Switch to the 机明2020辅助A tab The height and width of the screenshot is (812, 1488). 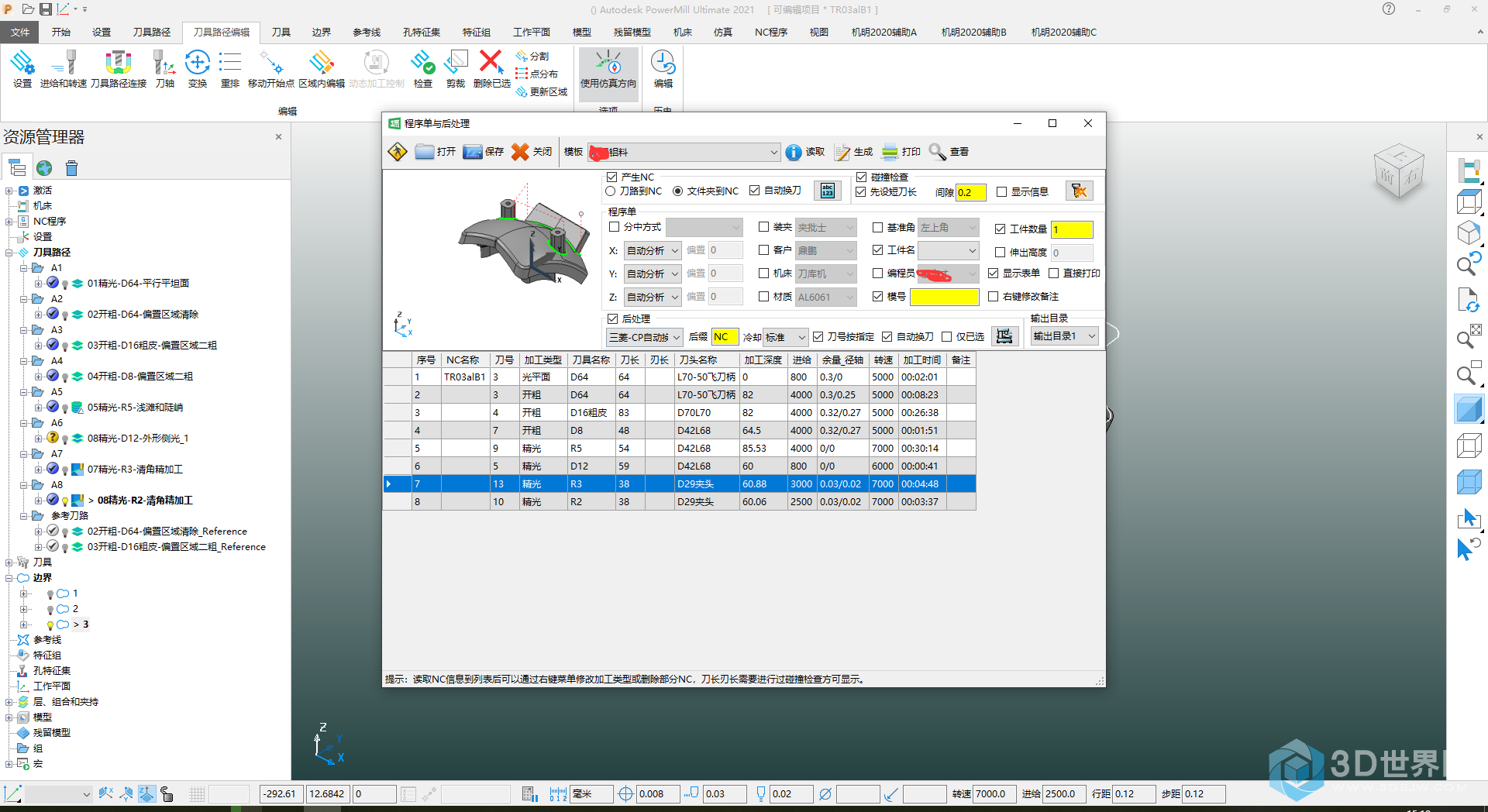[883, 32]
